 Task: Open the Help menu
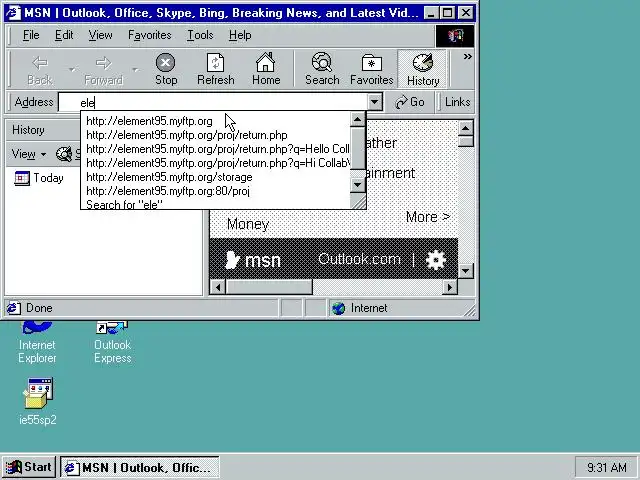240,36
